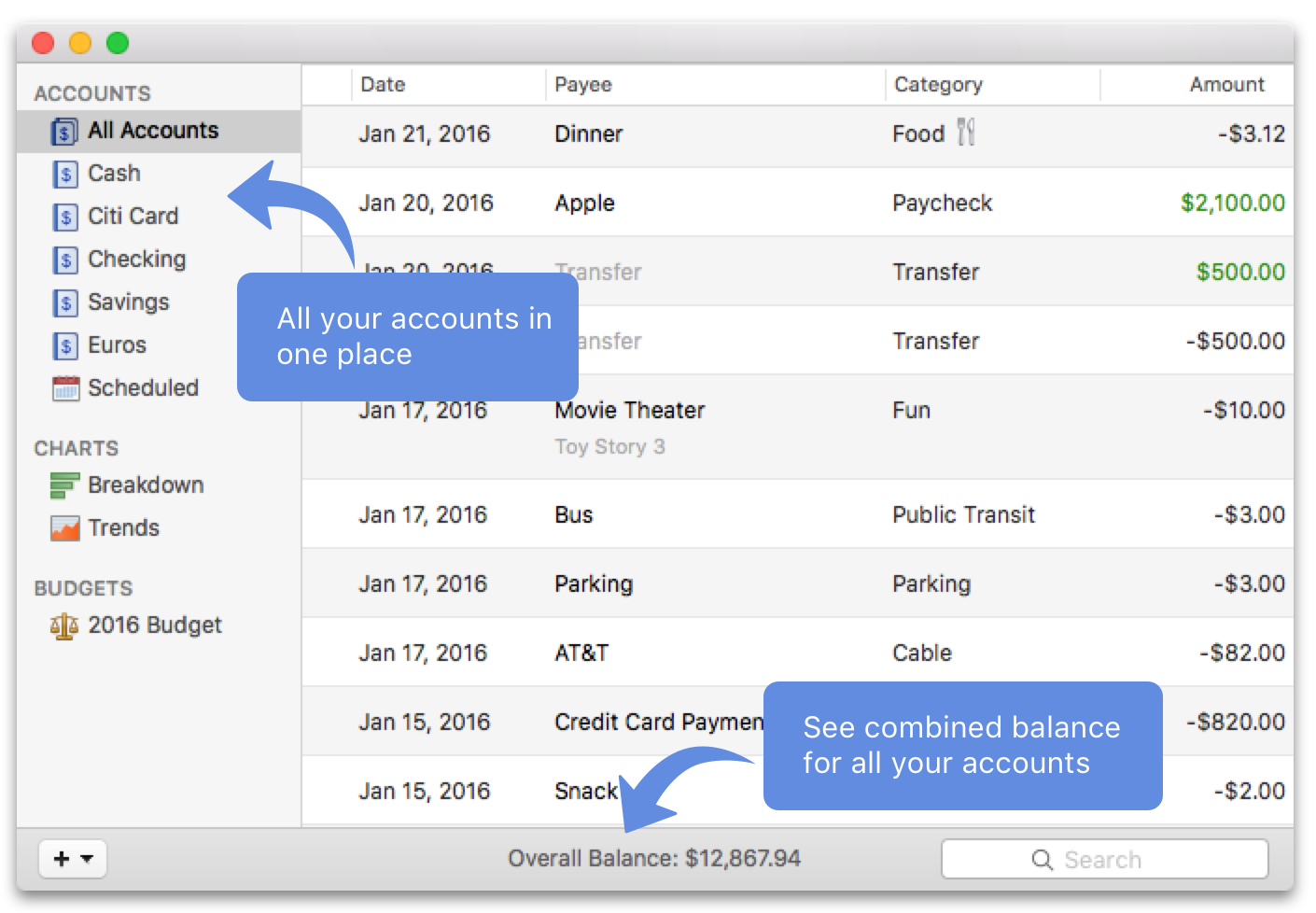The width and height of the screenshot is (1316, 913).
Task: Sort by the Amount column header
Action: [x=1197, y=85]
